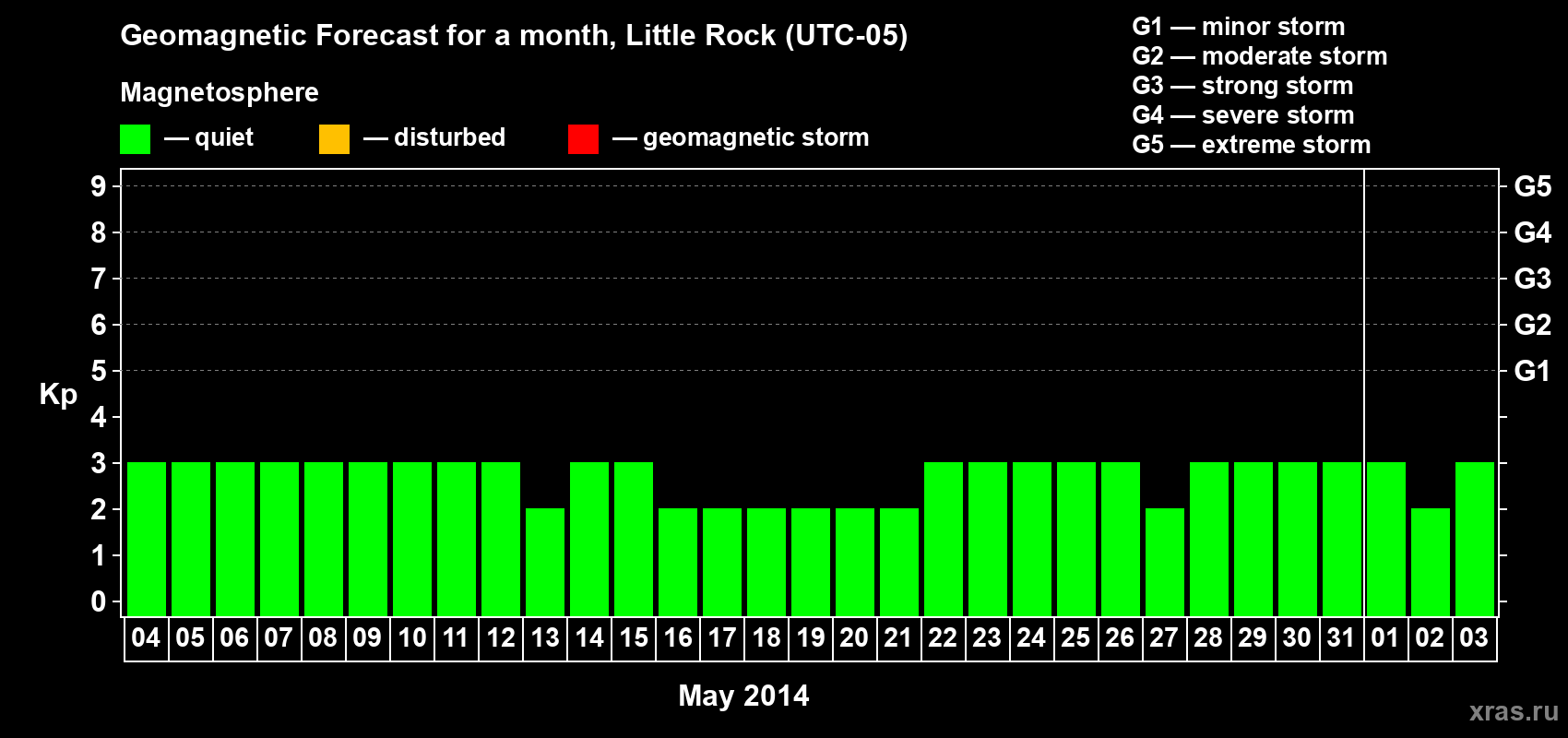Screen dimensions: 1568x738
Task: Select the date label 09
Action: click(x=367, y=637)
